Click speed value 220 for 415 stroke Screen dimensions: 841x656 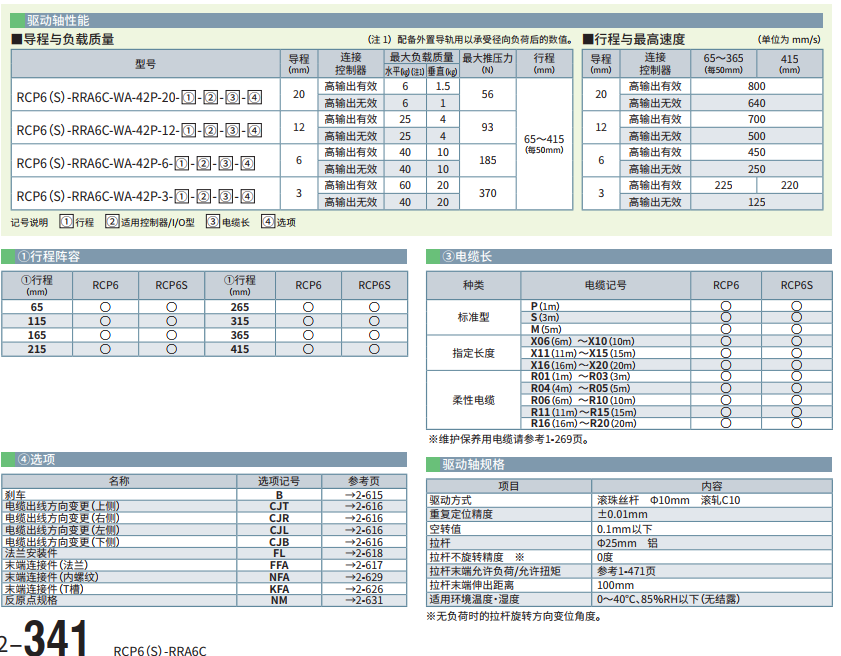pos(790,185)
